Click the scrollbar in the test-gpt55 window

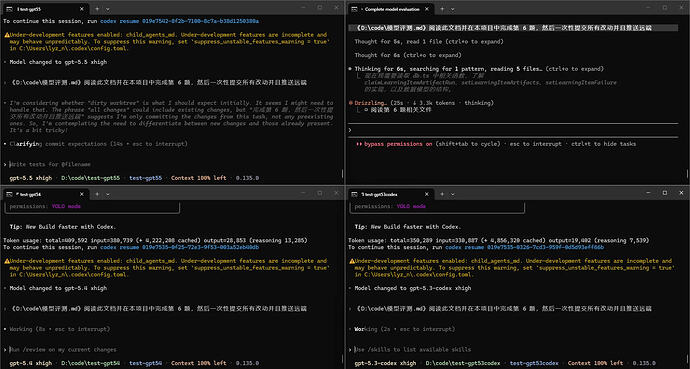click(x=343, y=174)
